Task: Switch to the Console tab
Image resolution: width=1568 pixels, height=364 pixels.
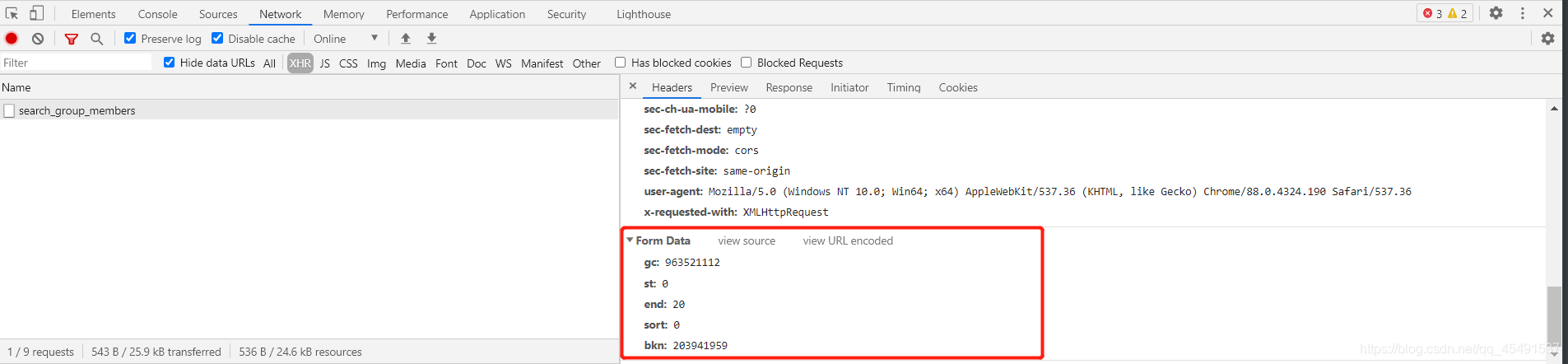Action: [x=157, y=14]
